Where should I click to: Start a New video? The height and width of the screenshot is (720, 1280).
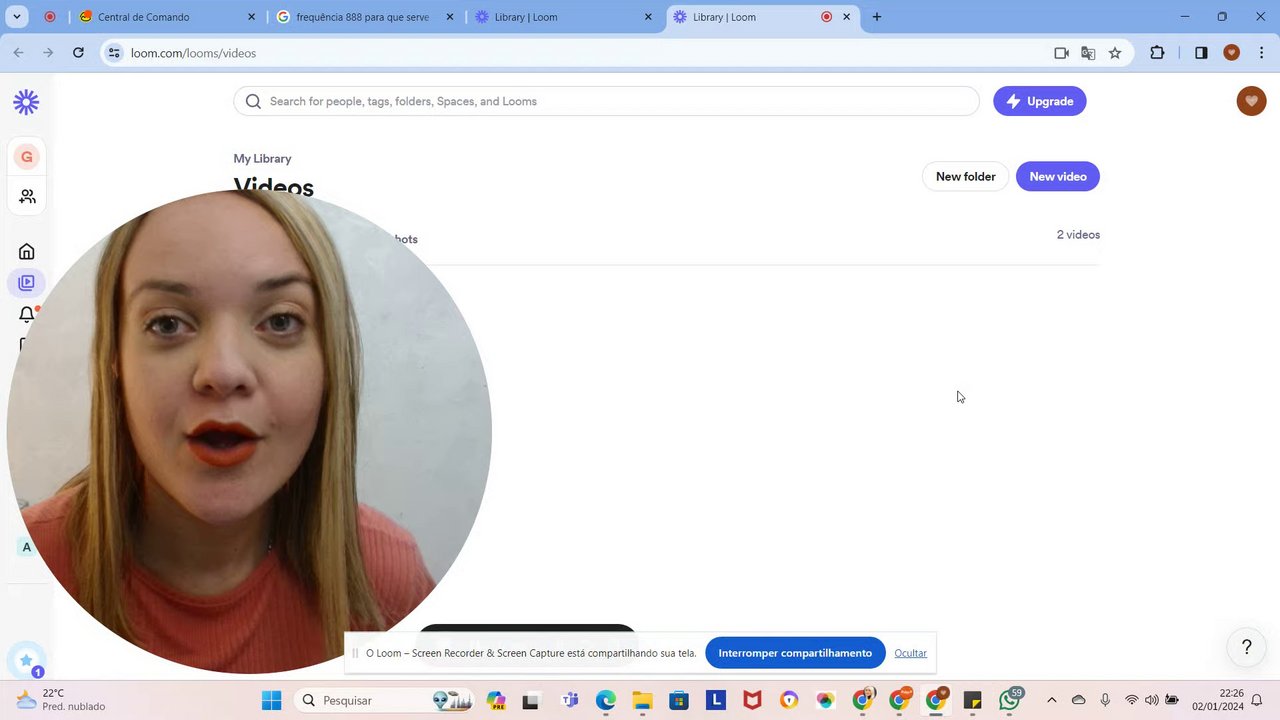[1058, 176]
